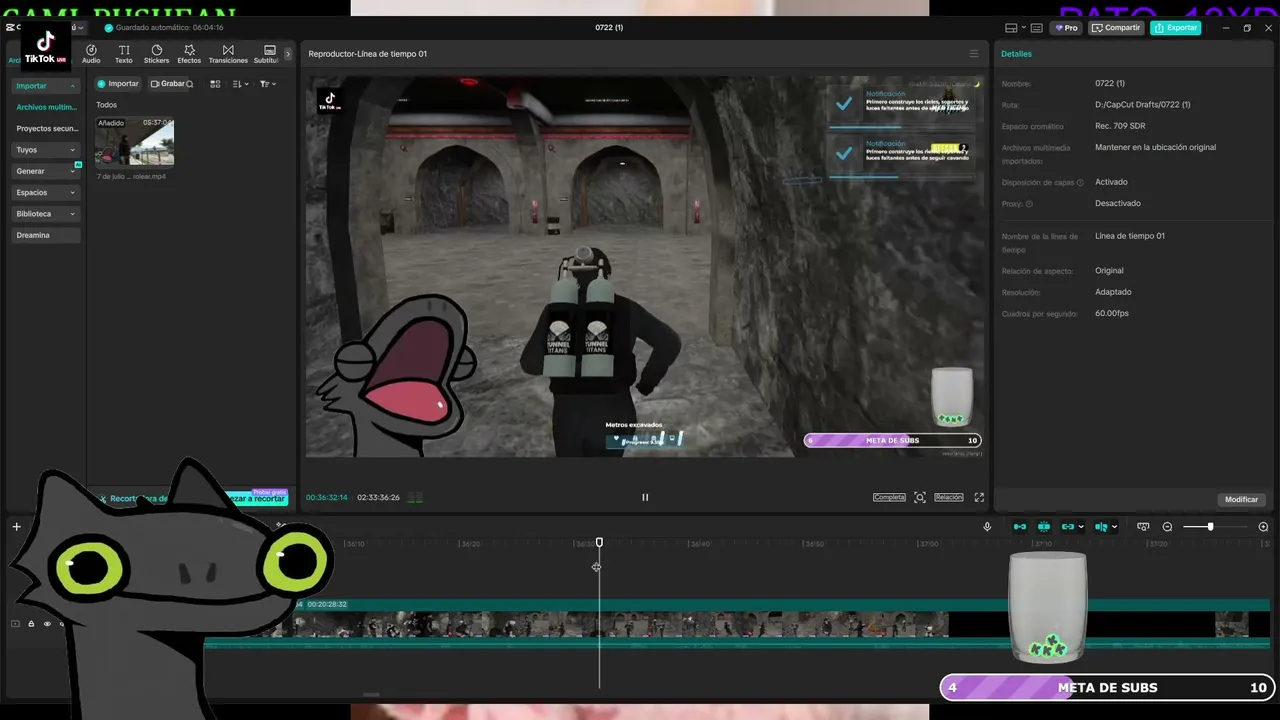The image size is (1280, 720).
Task: Open the Stickers tab
Action: (x=156, y=54)
